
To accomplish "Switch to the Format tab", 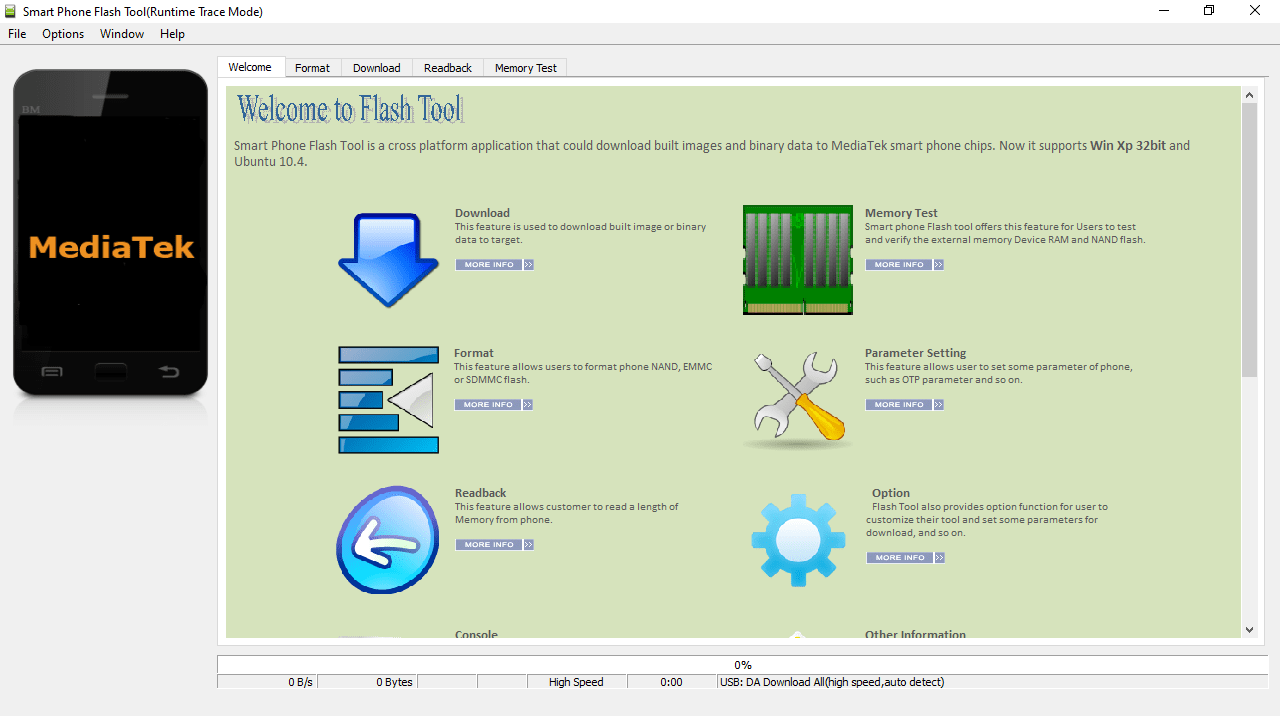I will coord(312,68).
